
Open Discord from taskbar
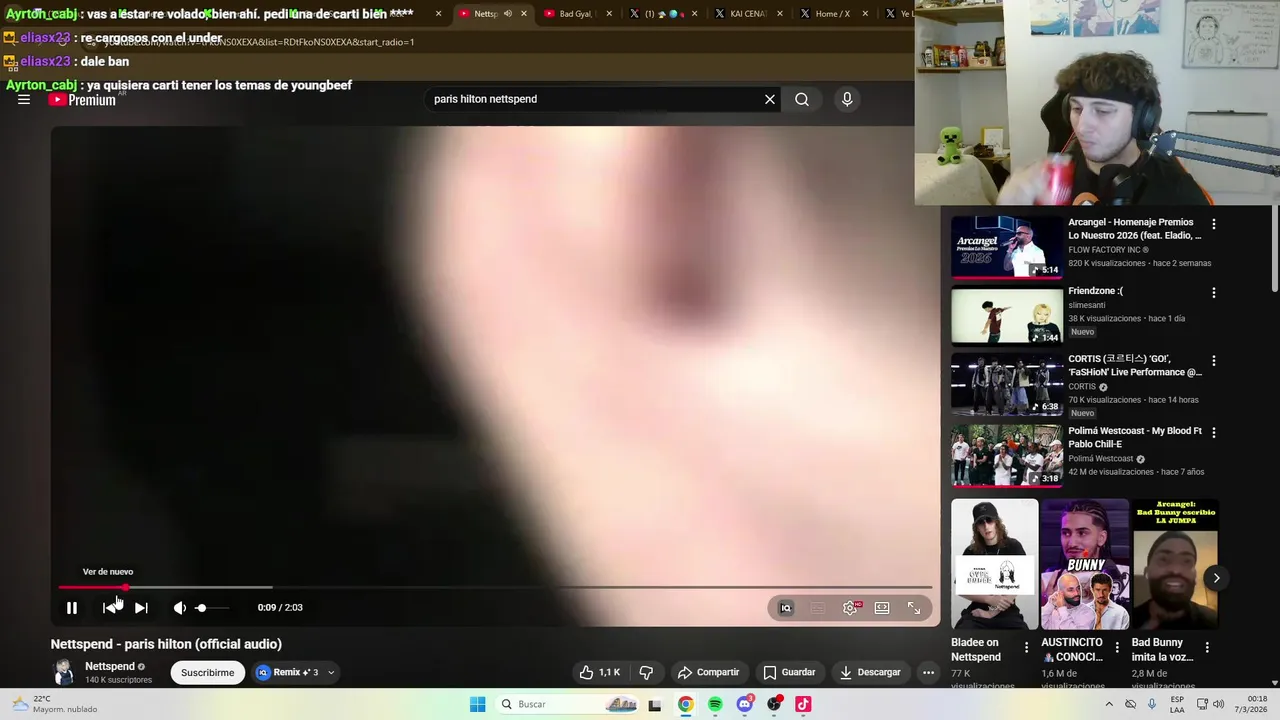click(x=744, y=704)
